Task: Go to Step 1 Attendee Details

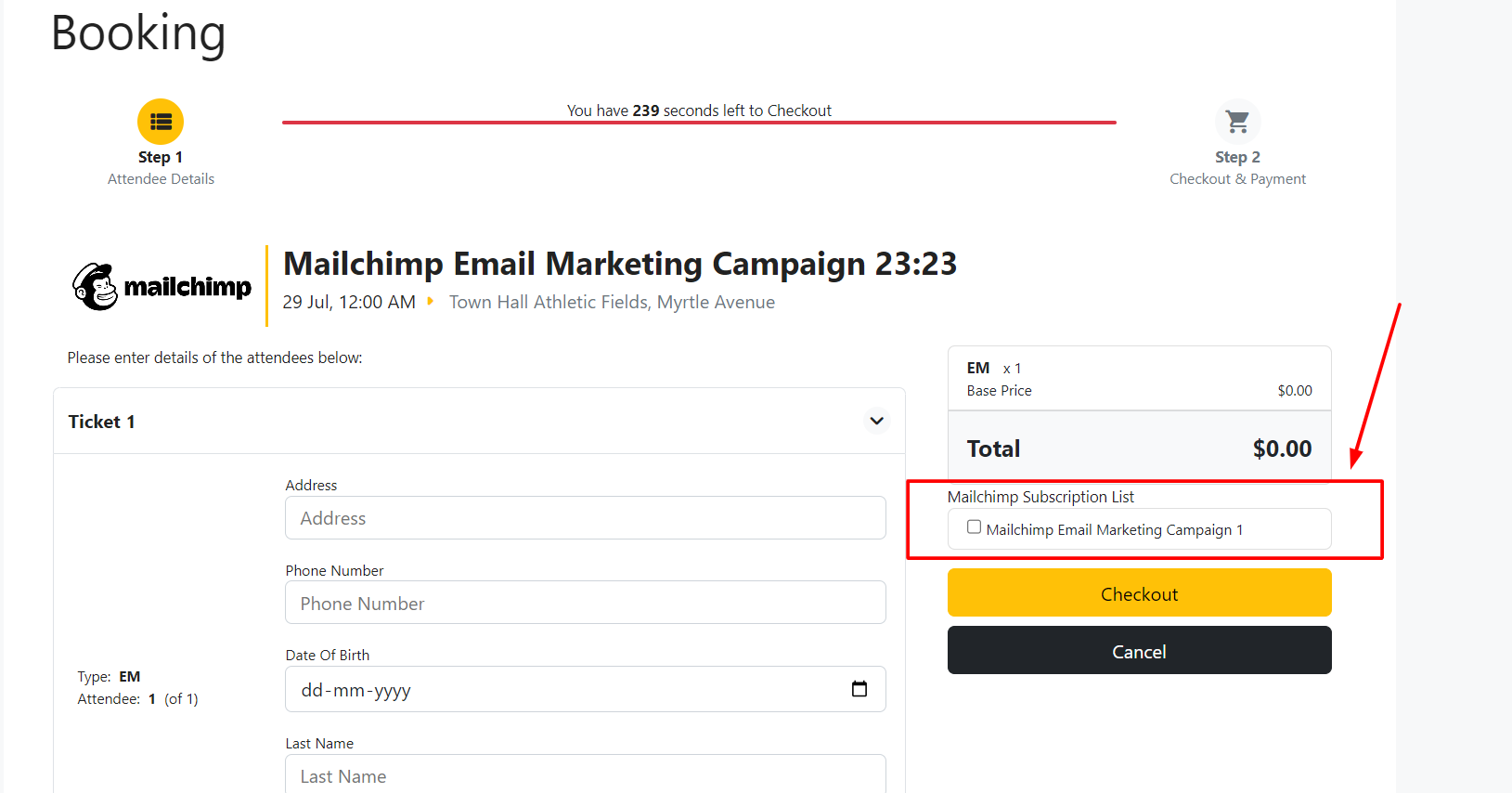Action: [161, 168]
